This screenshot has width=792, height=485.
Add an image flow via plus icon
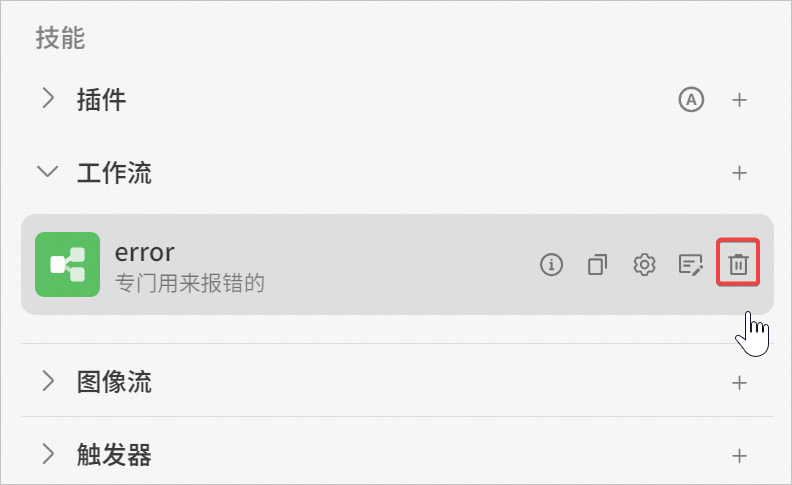tap(739, 382)
